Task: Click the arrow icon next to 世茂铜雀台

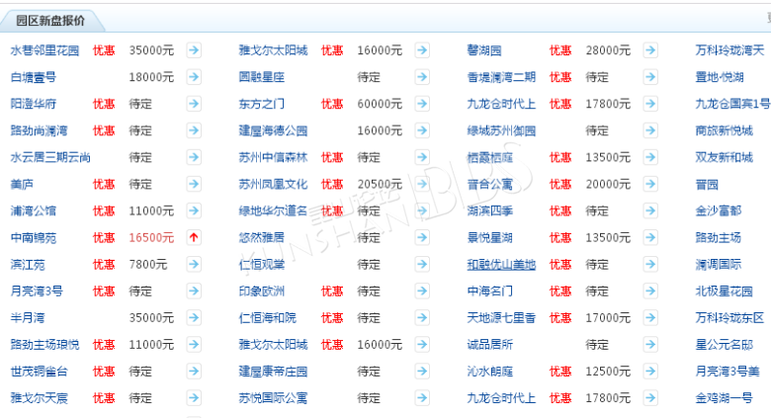Action: pyautogui.click(x=194, y=372)
